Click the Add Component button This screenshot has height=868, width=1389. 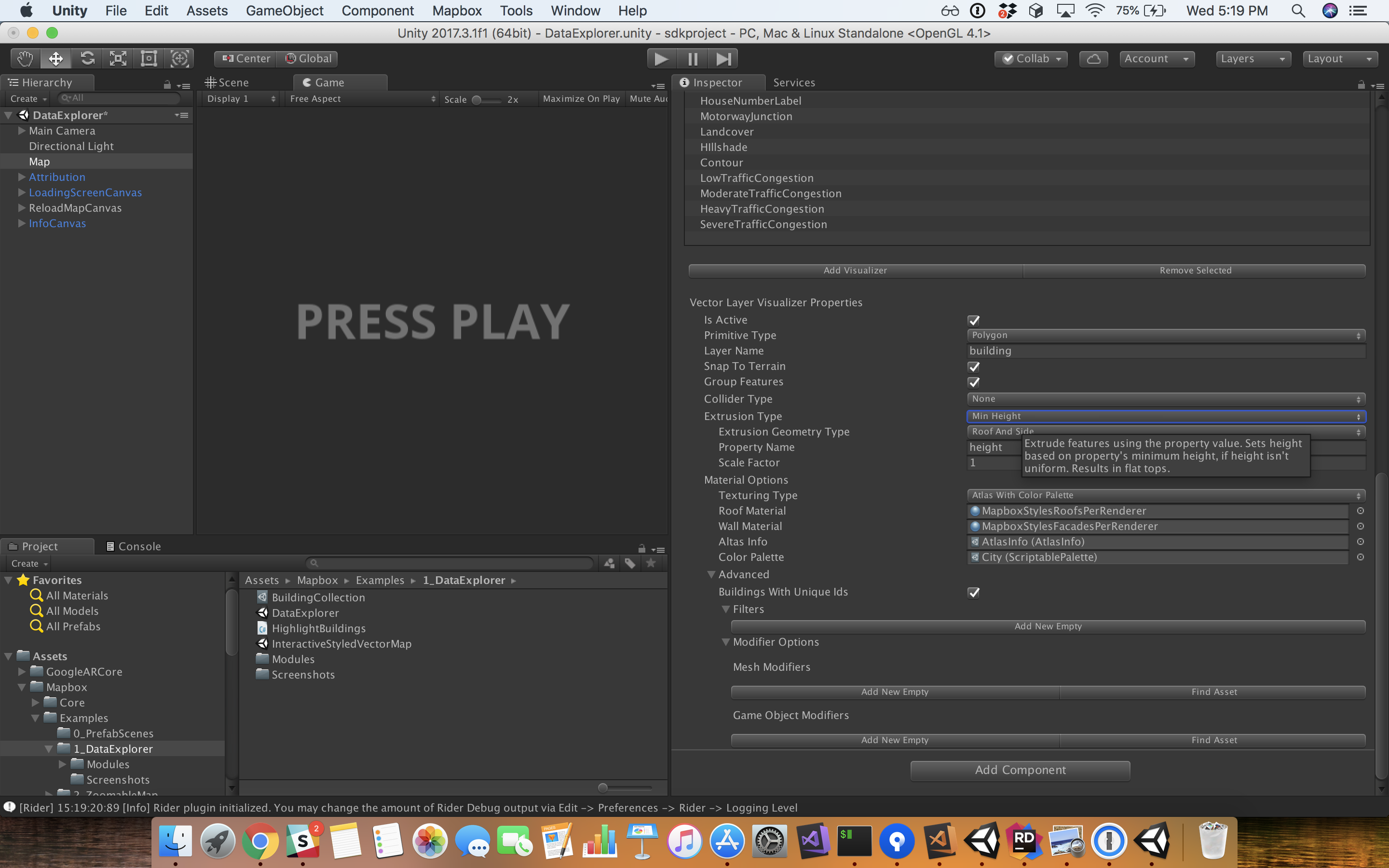tap(1020, 770)
